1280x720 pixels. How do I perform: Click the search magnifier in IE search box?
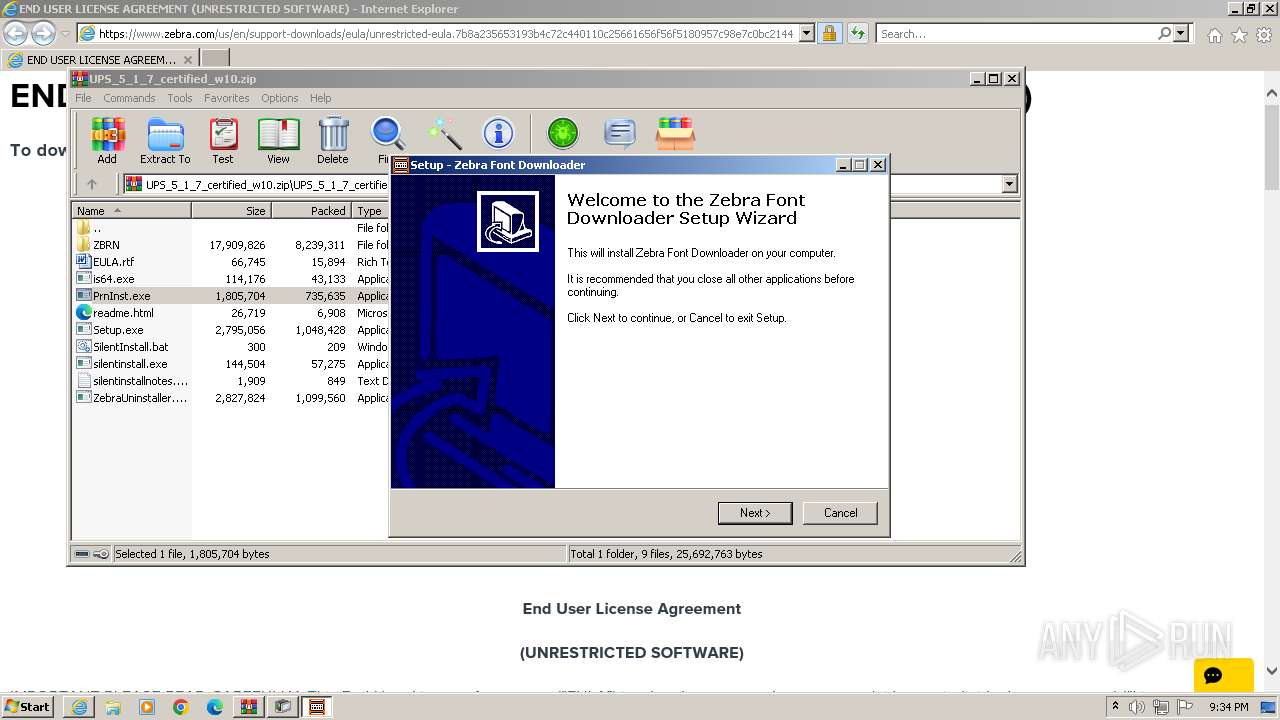point(1164,34)
